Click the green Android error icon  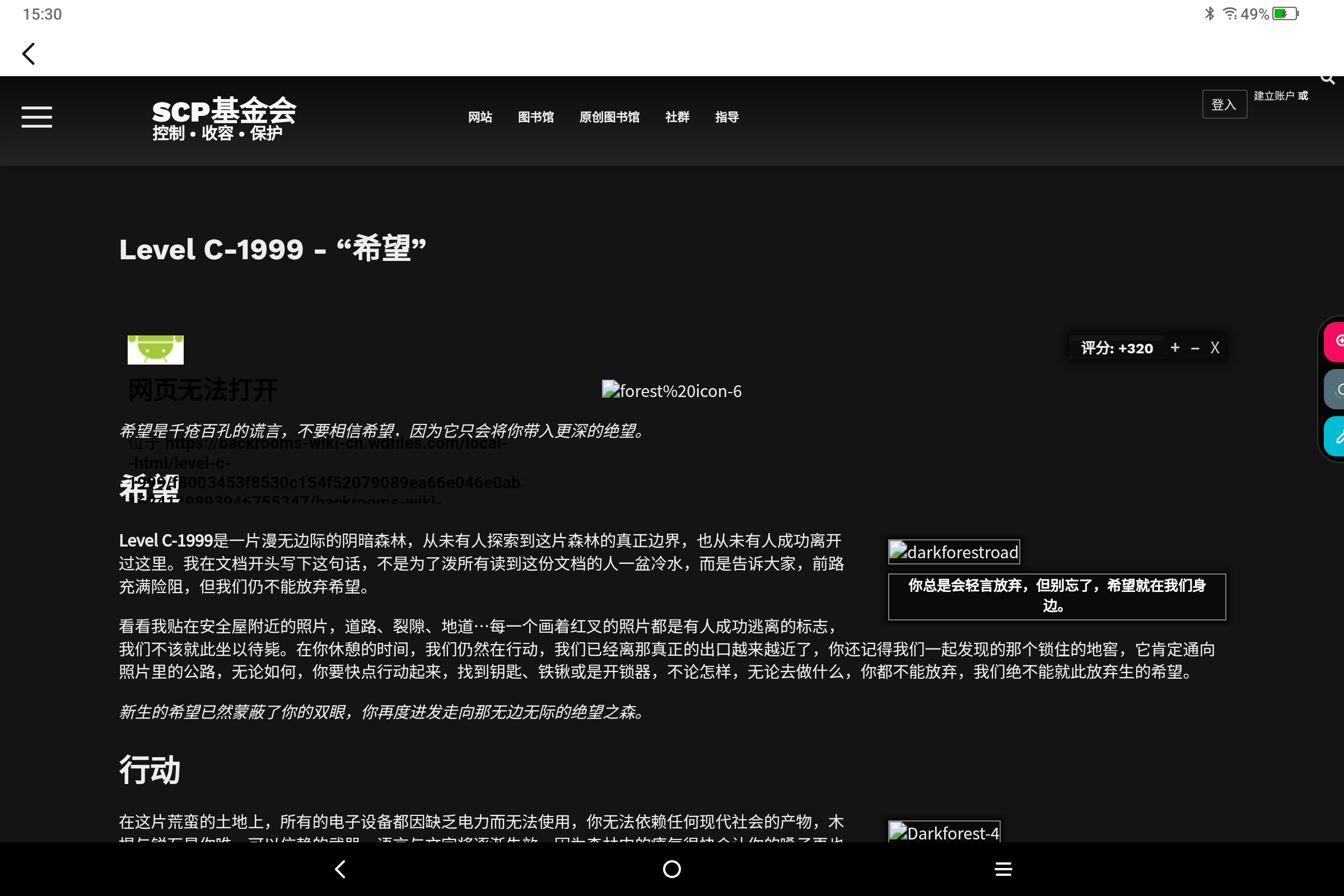coord(156,349)
